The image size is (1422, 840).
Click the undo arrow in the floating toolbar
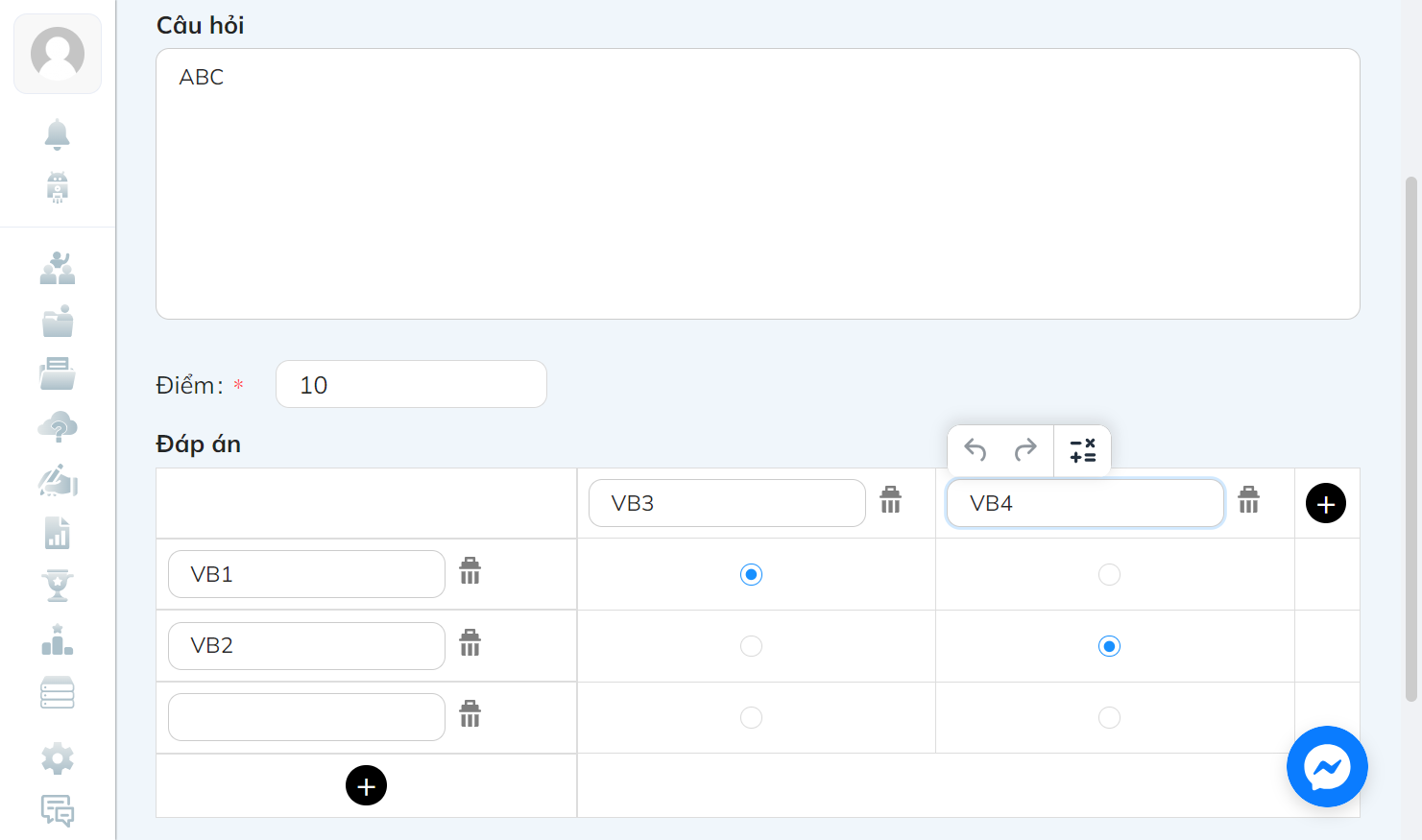pyautogui.click(x=976, y=449)
